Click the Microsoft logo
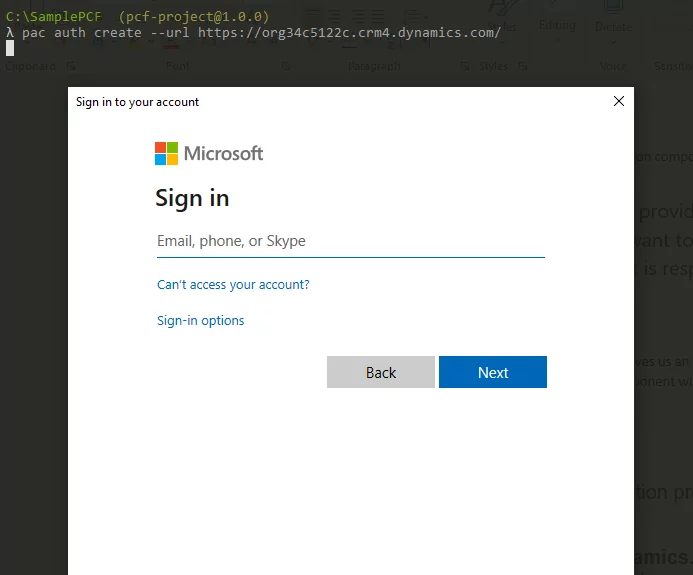693x575 pixels. pyautogui.click(x=209, y=153)
